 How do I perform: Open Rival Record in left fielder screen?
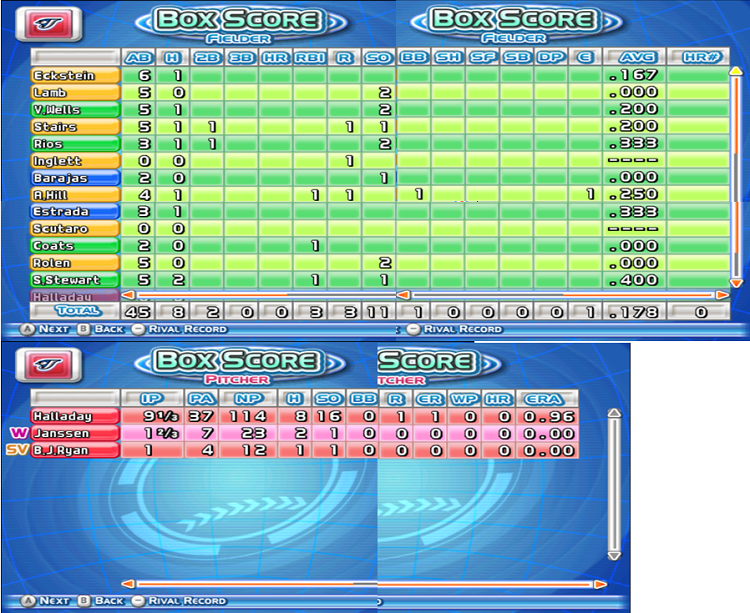179,329
